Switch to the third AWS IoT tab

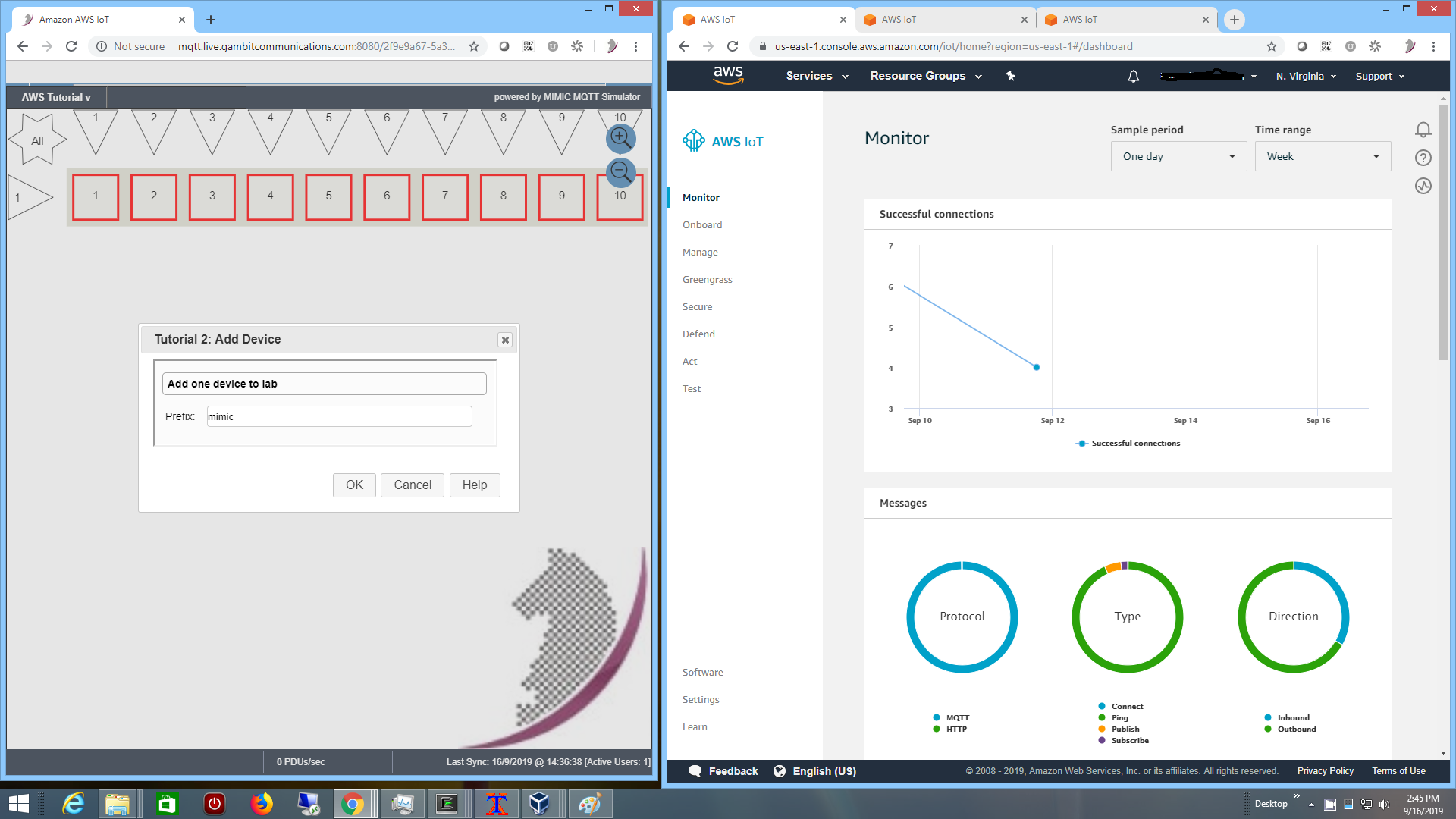tap(1125, 20)
